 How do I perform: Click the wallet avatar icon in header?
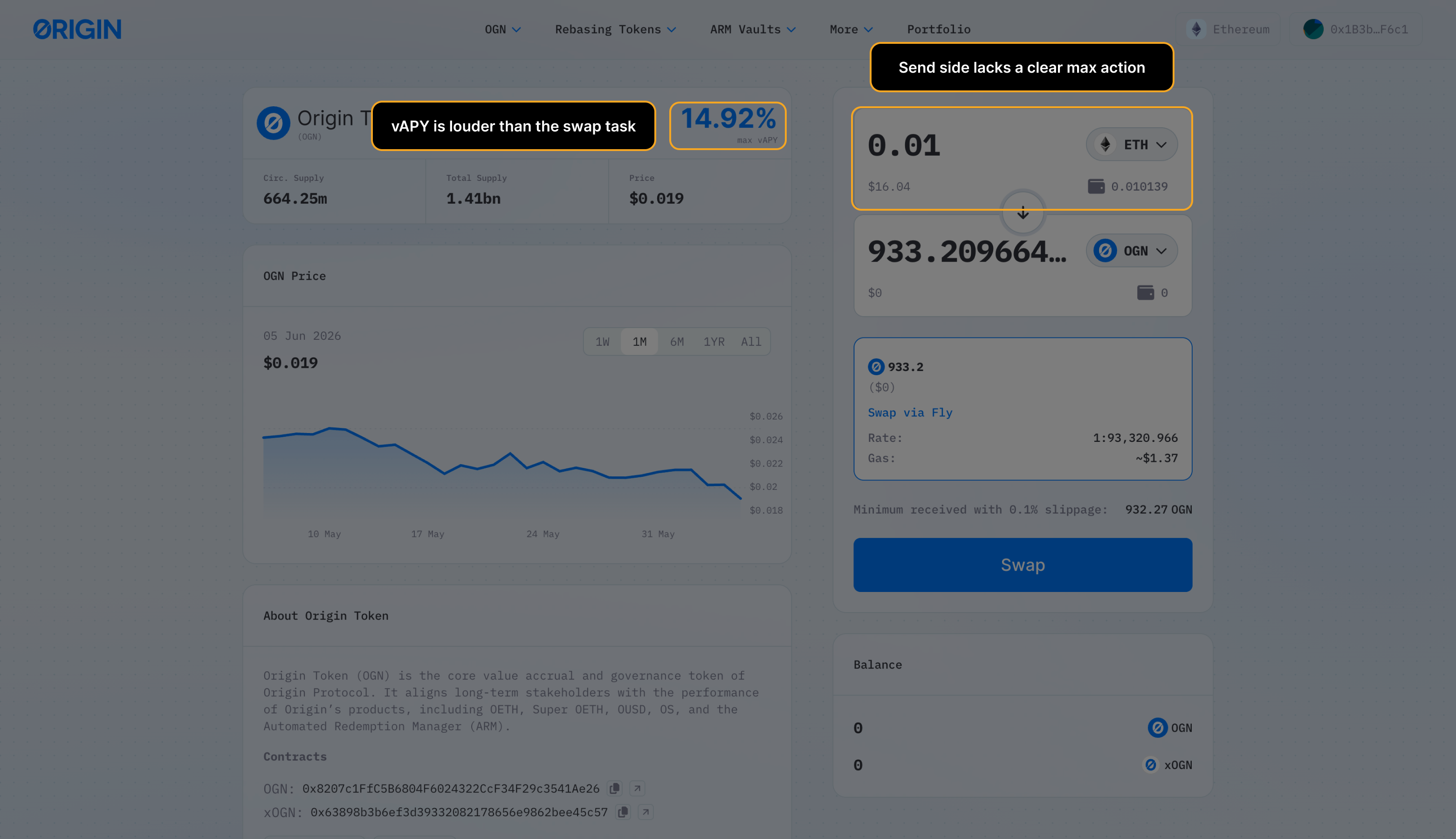[x=1313, y=29]
